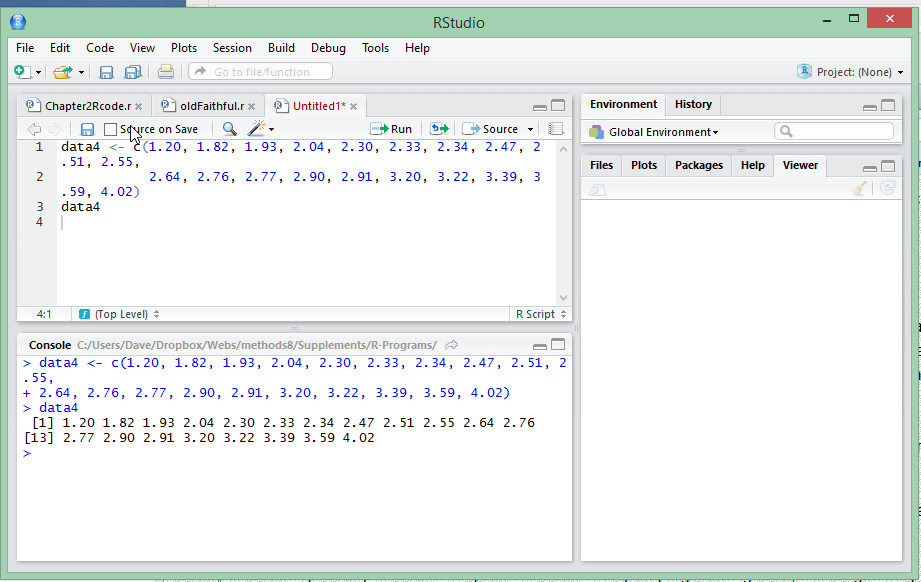Click the Find/Replace magnifier icon
Screen dimensions: 921x582
230,129
